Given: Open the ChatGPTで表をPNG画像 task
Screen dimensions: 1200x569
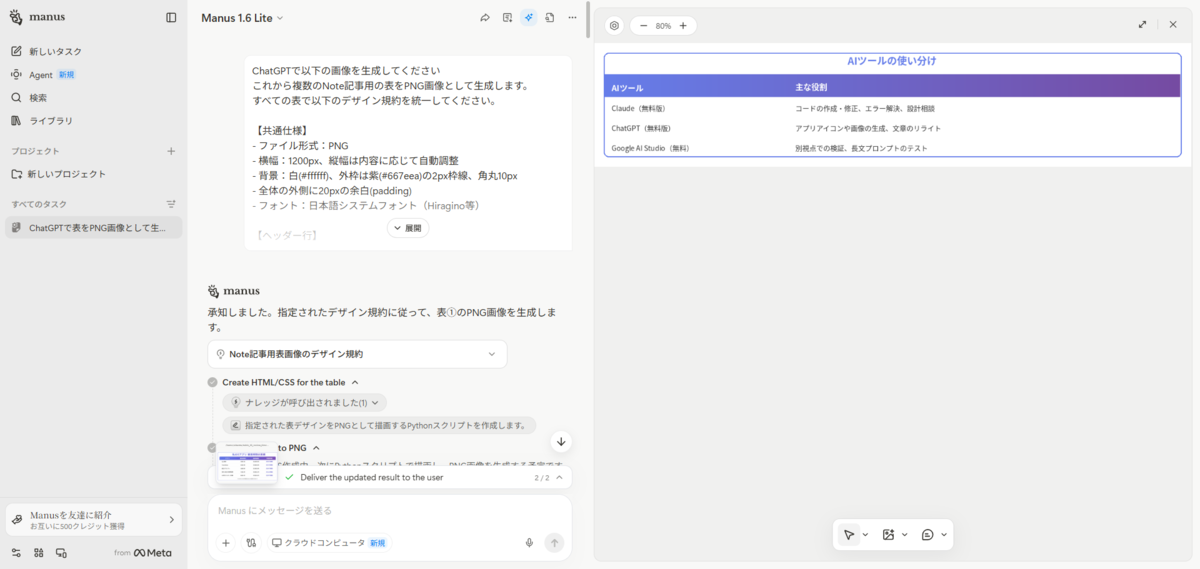Looking at the screenshot, I should (93, 228).
